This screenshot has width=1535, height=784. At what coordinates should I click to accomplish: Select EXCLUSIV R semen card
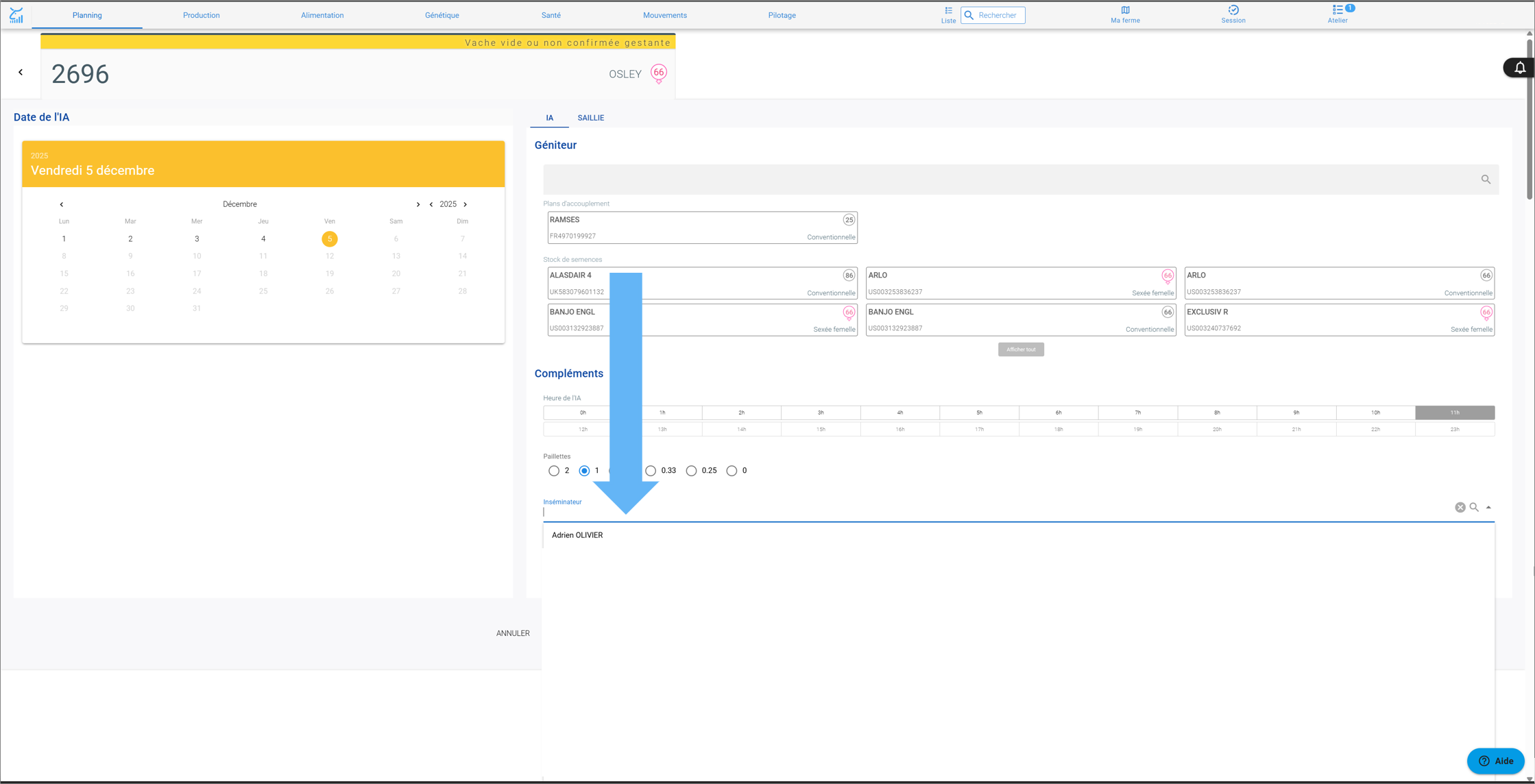(x=1339, y=320)
